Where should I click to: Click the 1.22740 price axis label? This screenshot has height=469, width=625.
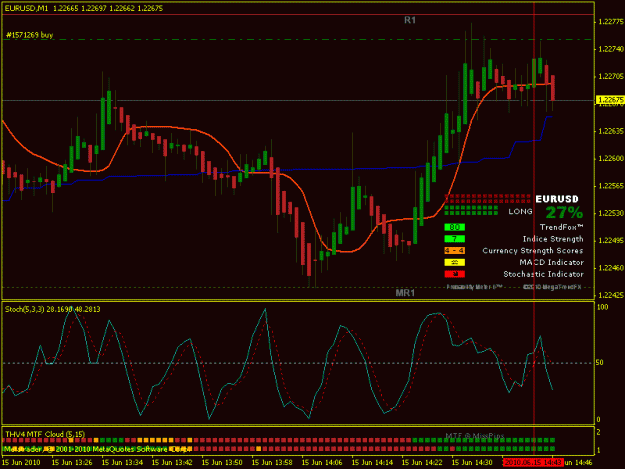click(611, 49)
